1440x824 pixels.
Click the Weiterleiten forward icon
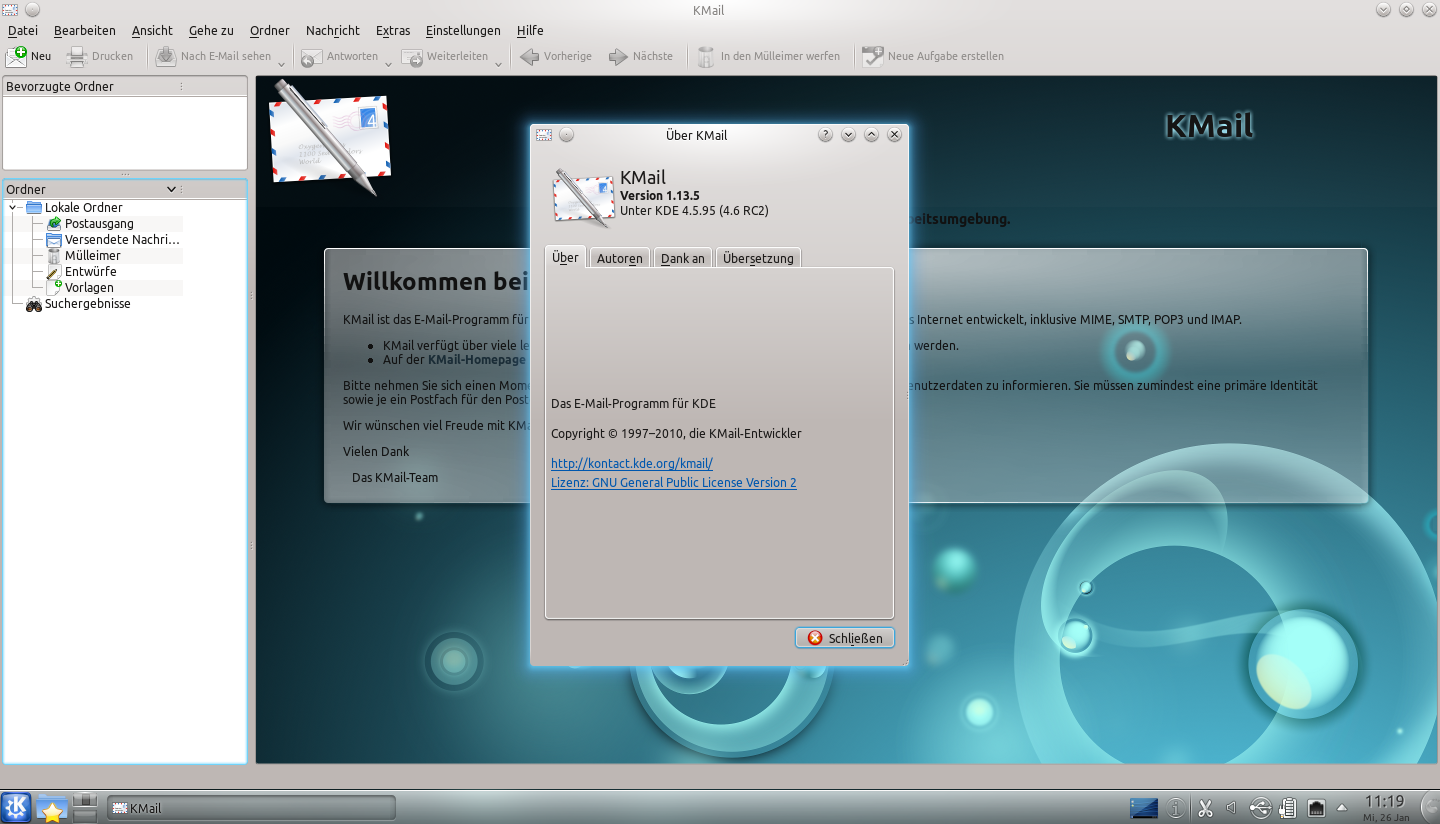coord(412,56)
